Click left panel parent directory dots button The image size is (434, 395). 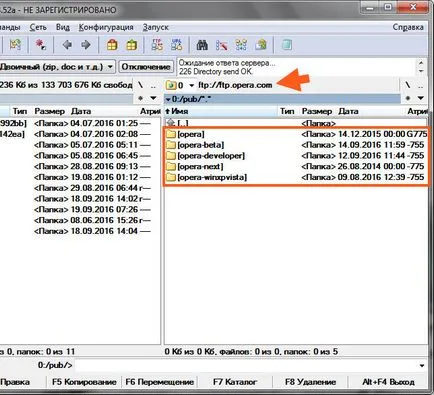[153, 85]
